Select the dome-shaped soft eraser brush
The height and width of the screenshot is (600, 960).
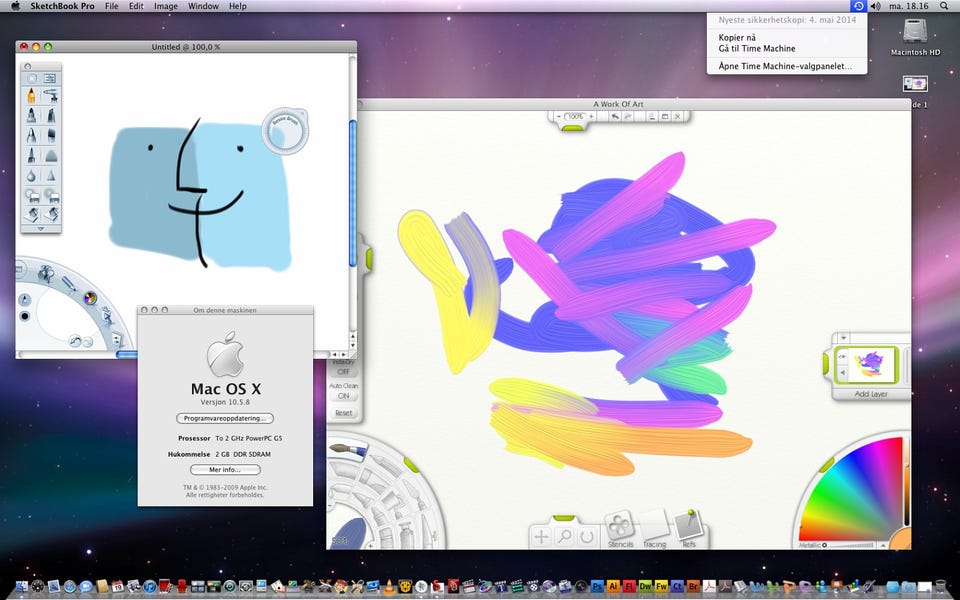tap(51, 156)
